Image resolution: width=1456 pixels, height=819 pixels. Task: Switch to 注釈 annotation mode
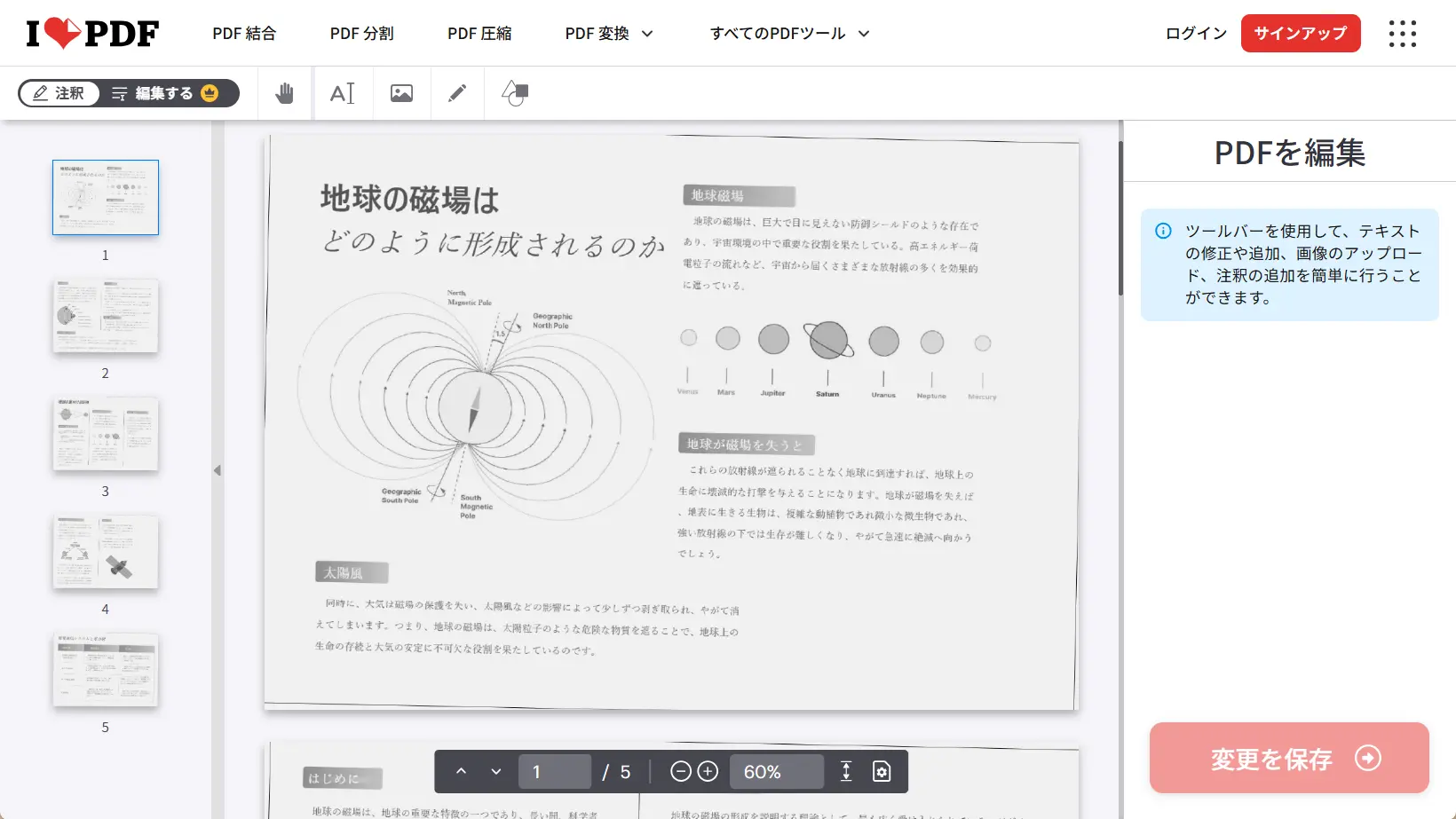59,92
